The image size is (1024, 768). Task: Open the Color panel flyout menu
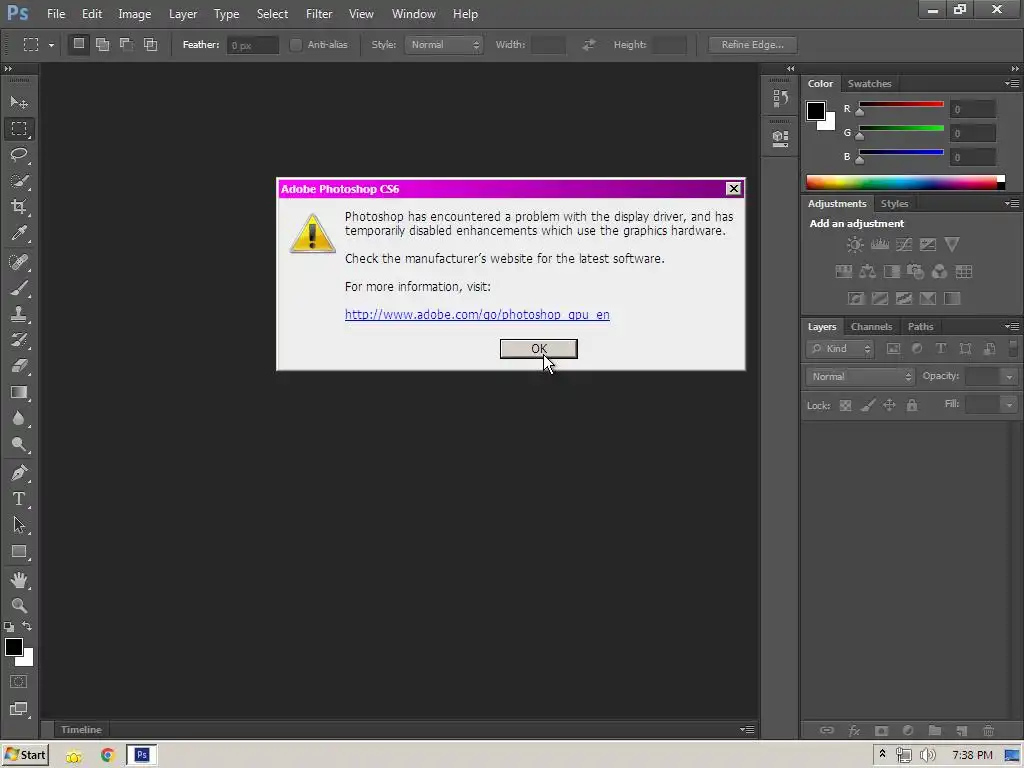(x=1012, y=84)
